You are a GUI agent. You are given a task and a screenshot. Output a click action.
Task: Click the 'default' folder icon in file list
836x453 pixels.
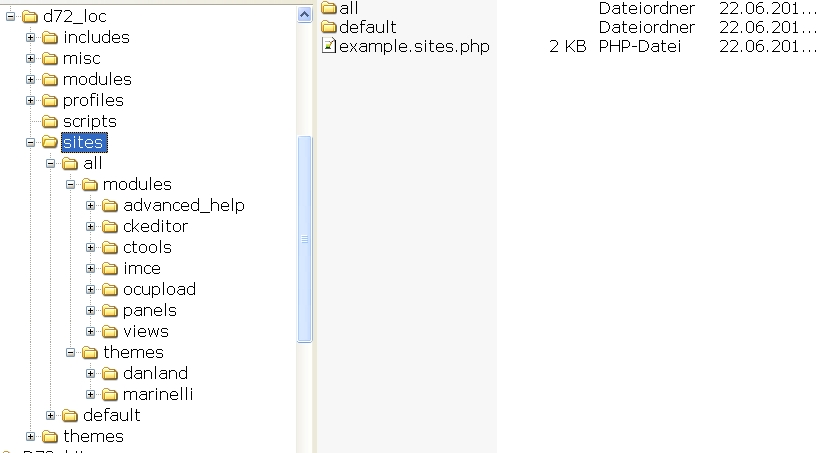click(x=329, y=27)
